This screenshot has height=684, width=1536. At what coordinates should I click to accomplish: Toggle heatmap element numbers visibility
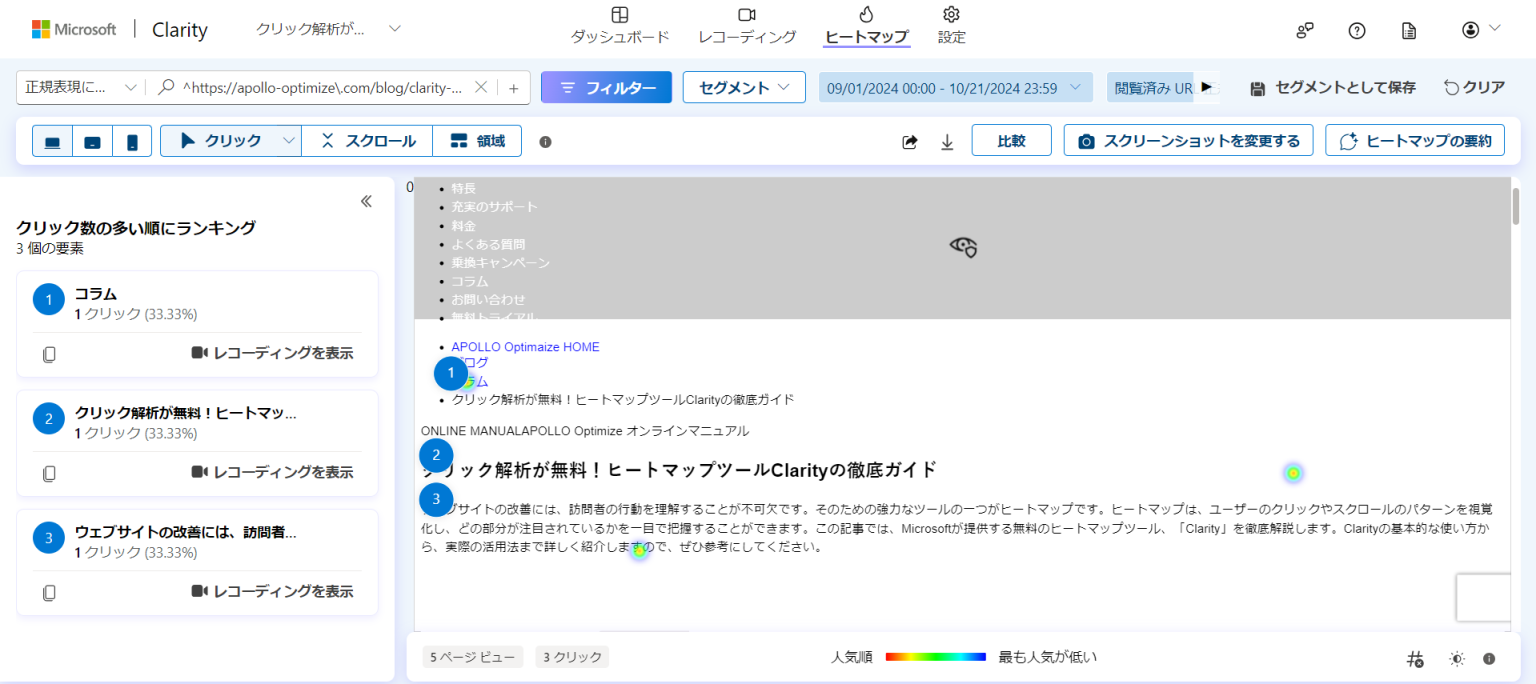[1414, 658]
